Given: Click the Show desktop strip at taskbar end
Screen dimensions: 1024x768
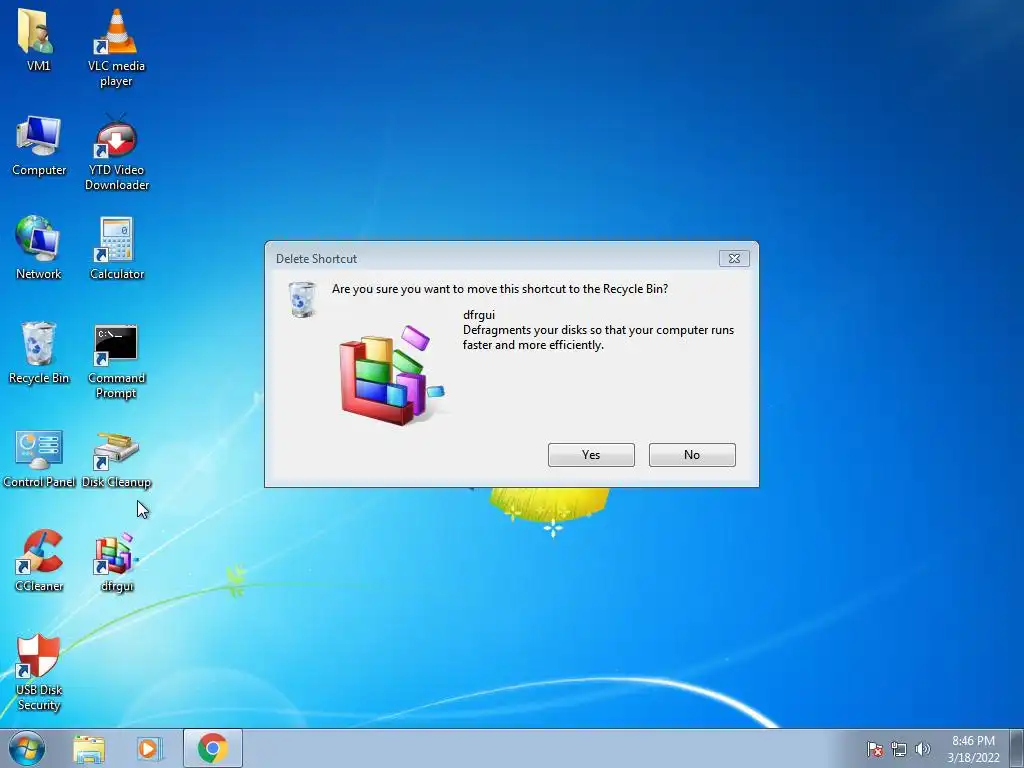Looking at the screenshot, I should click(1017, 748).
